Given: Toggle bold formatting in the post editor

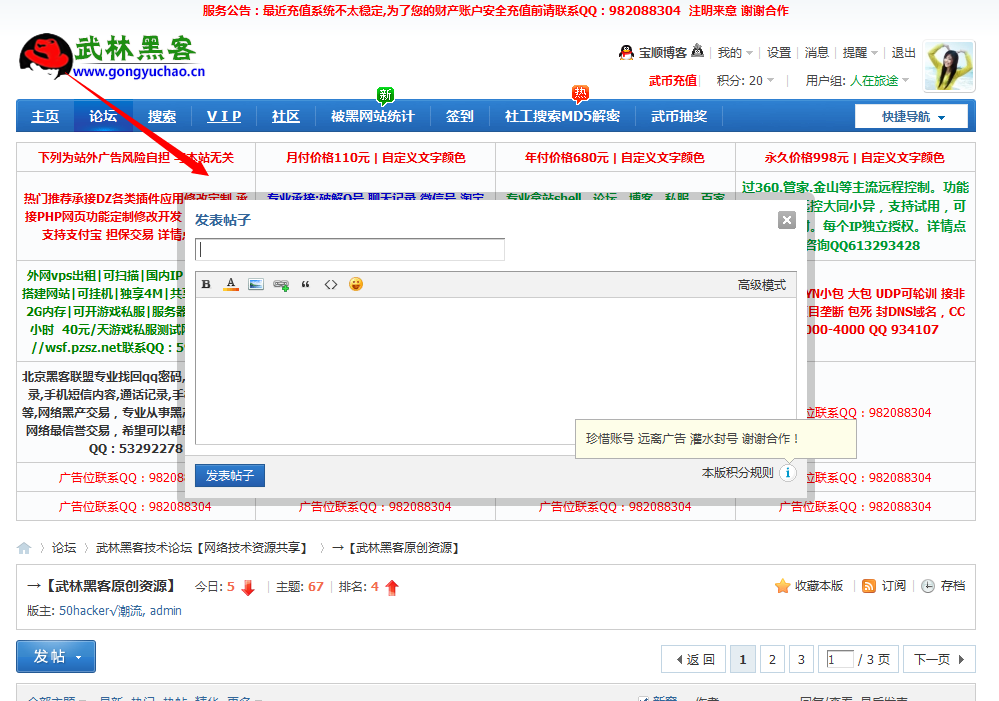Looking at the screenshot, I should tap(205, 284).
